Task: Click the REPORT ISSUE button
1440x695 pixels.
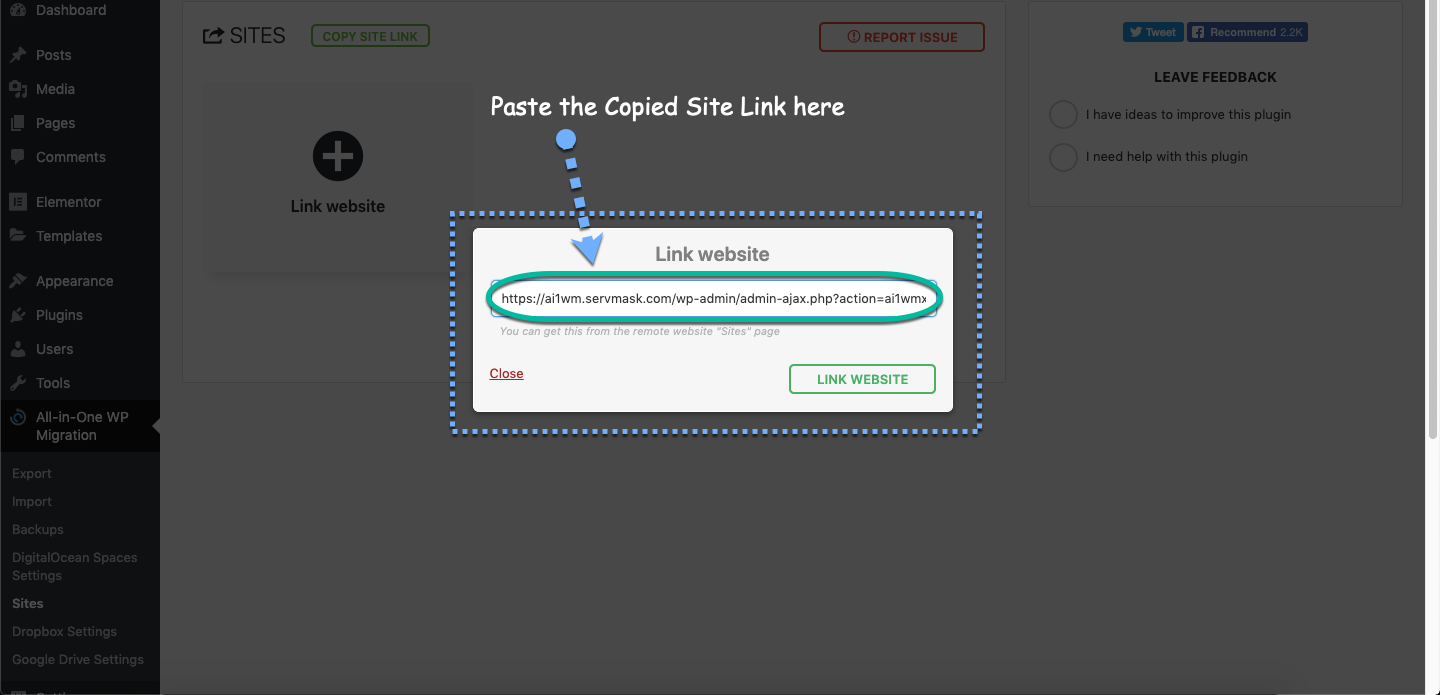Action: (x=902, y=37)
